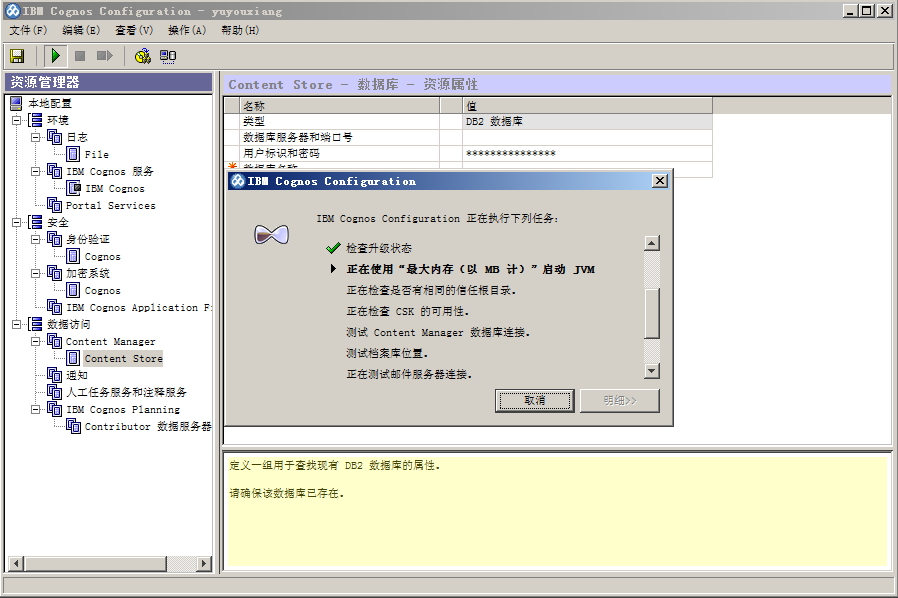The width and height of the screenshot is (898, 598).
Task: Click the task list vertical scrollbar thumb
Action: pos(652,313)
